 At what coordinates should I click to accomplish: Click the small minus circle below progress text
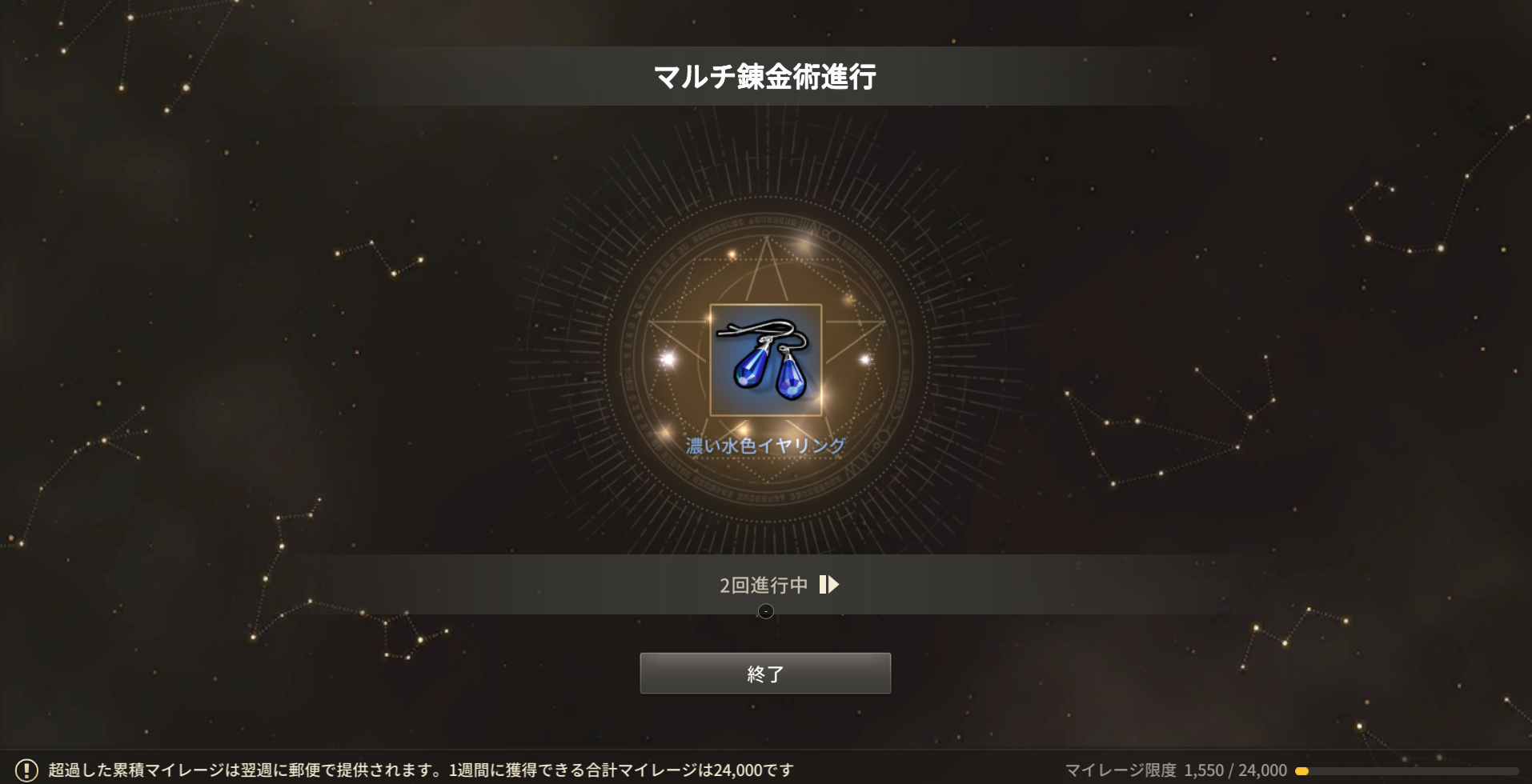click(x=766, y=611)
